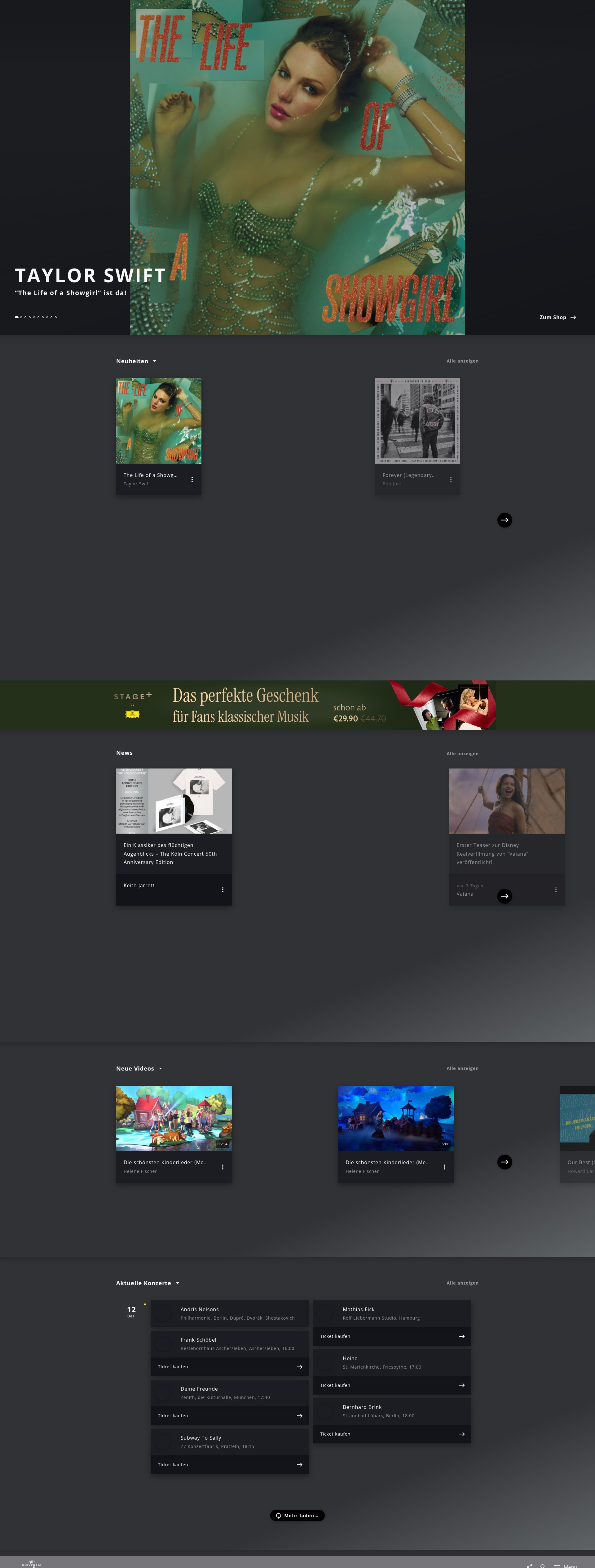This screenshot has height=1568, width=595.
Task: Click ticket arrow for Mathias Eick concert
Action: click(x=462, y=1336)
